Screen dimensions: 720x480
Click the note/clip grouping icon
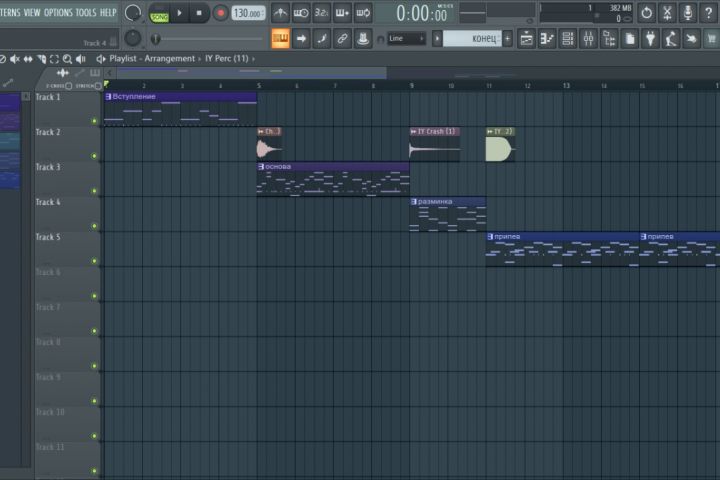pos(363,39)
